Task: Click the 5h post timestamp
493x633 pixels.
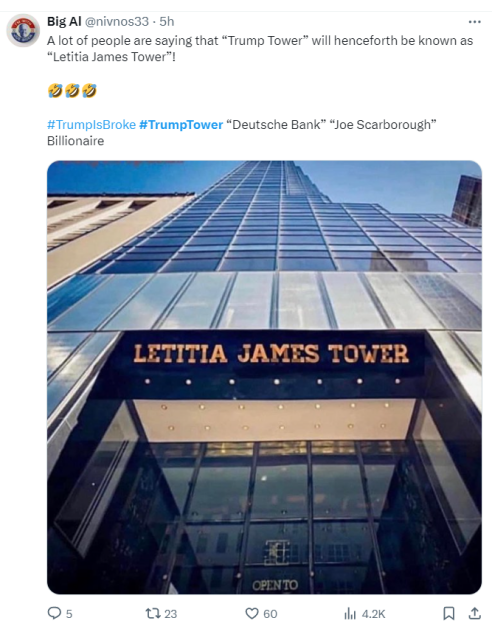Action: [x=167, y=21]
